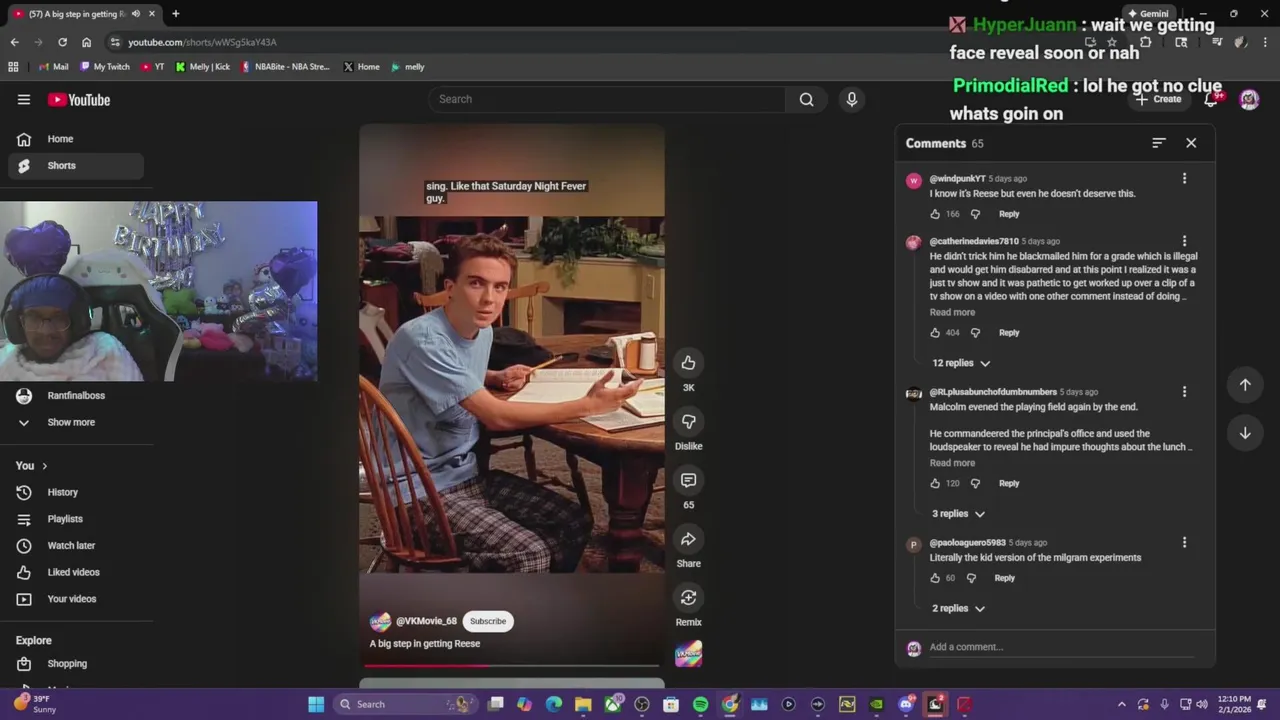Viewport: 1280px width, 720px height.
Task: Click the Add a comment field
Action: pyautogui.click(x=1060, y=647)
